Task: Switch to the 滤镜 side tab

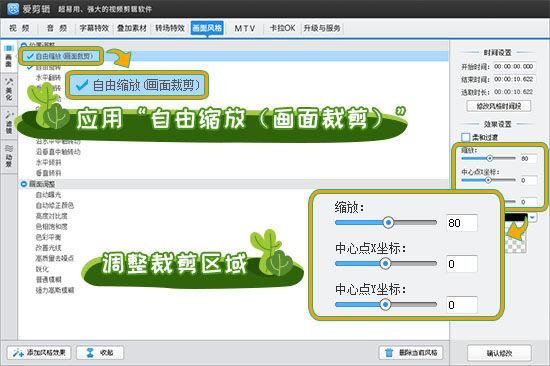Action: (x=8, y=122)
